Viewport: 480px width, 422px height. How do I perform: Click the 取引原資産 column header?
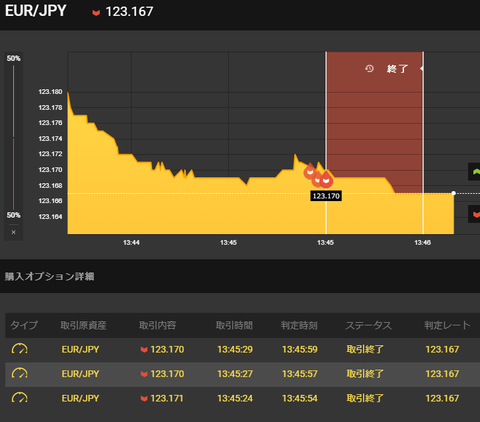83,325
